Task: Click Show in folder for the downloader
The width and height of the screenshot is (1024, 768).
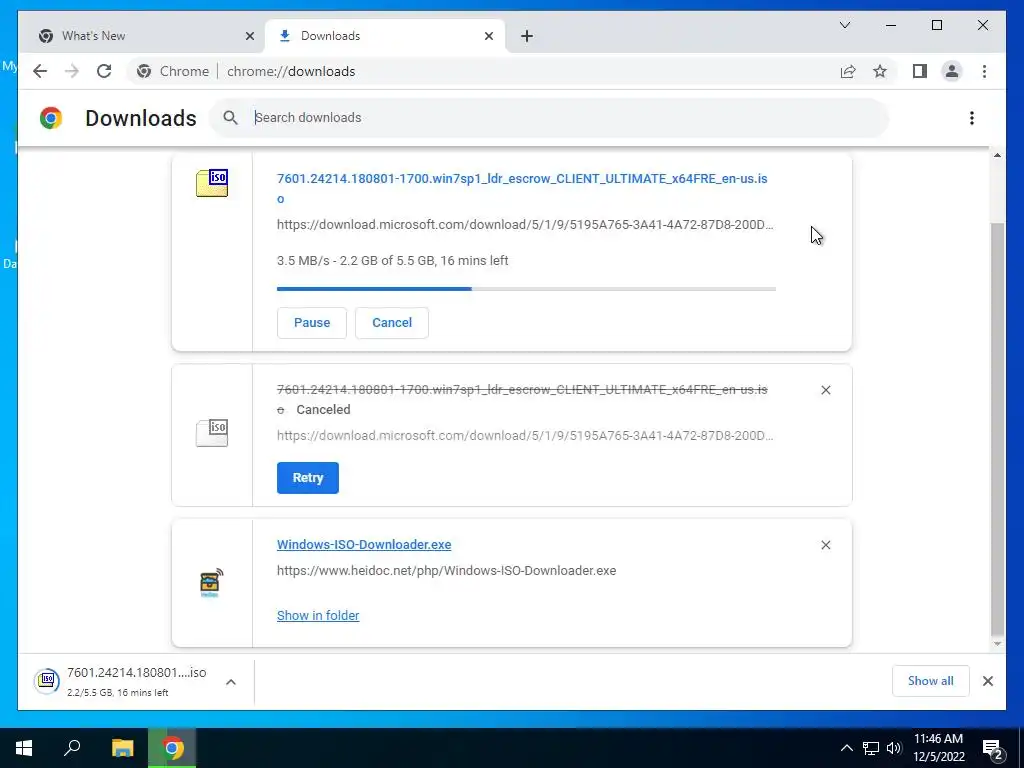Action: 318,615
